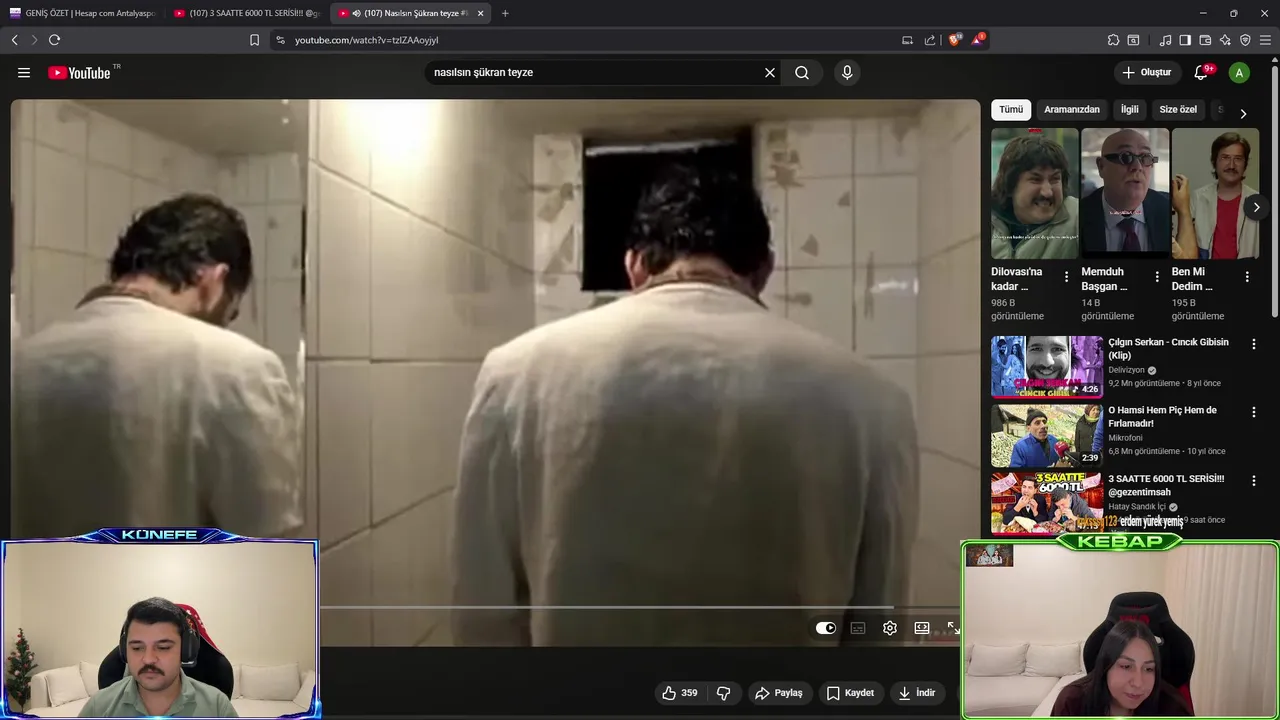This screenshot has height=720, width=1280.
Task: Close the active Nasılsın Şükran teyze tab
Action: click(481, 13)
